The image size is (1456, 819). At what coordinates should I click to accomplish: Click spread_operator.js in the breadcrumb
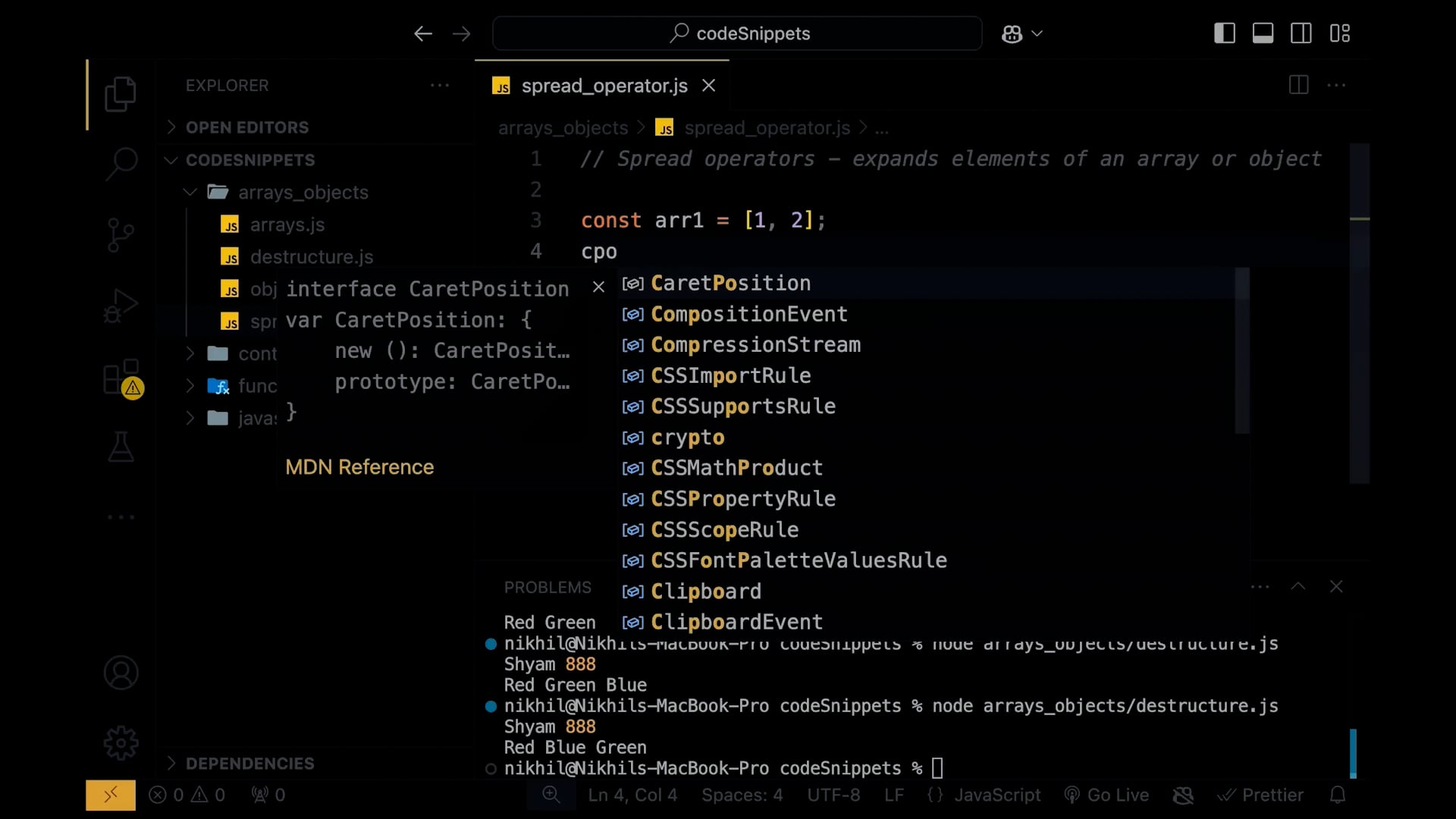(767, 128)
